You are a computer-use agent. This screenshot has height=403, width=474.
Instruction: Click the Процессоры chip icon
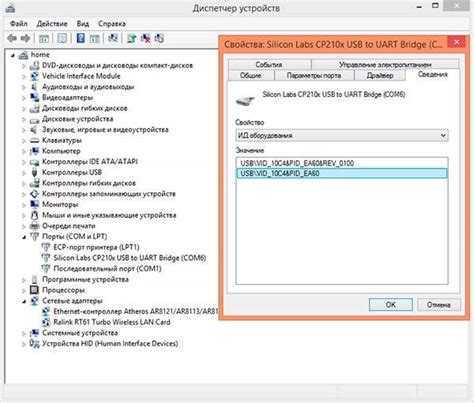click(34, 290)
